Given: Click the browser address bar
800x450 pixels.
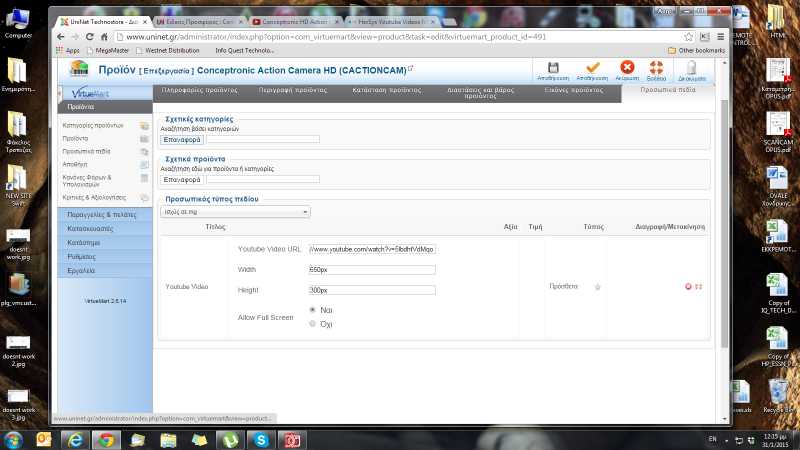Looking at the screenshot, I should [x=399, y=37].
